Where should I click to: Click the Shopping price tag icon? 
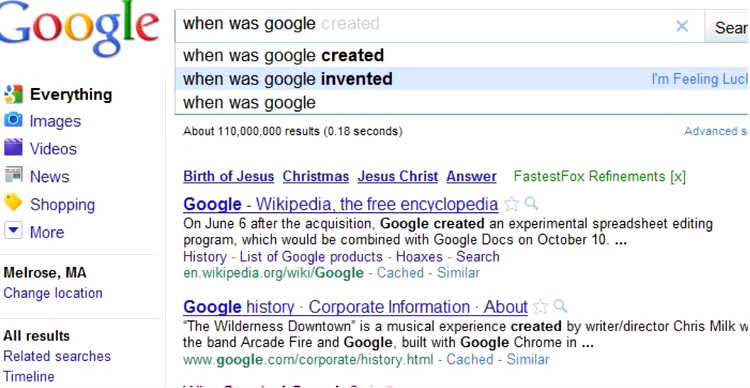(x=13, y=203)
